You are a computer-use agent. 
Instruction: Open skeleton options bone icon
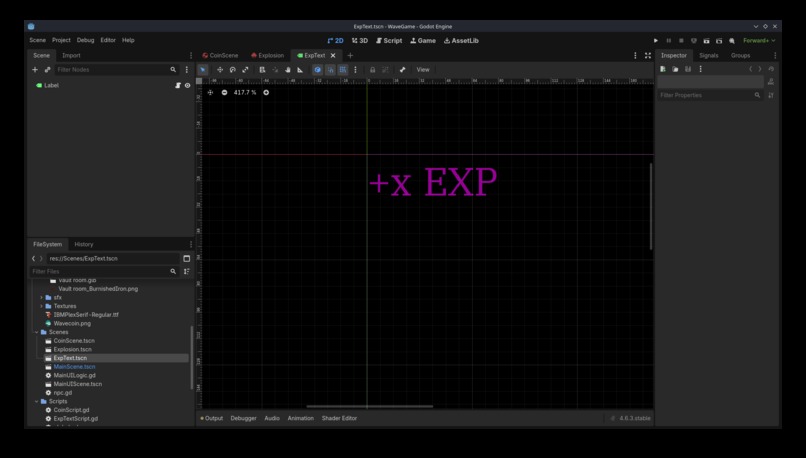(402, 69)
